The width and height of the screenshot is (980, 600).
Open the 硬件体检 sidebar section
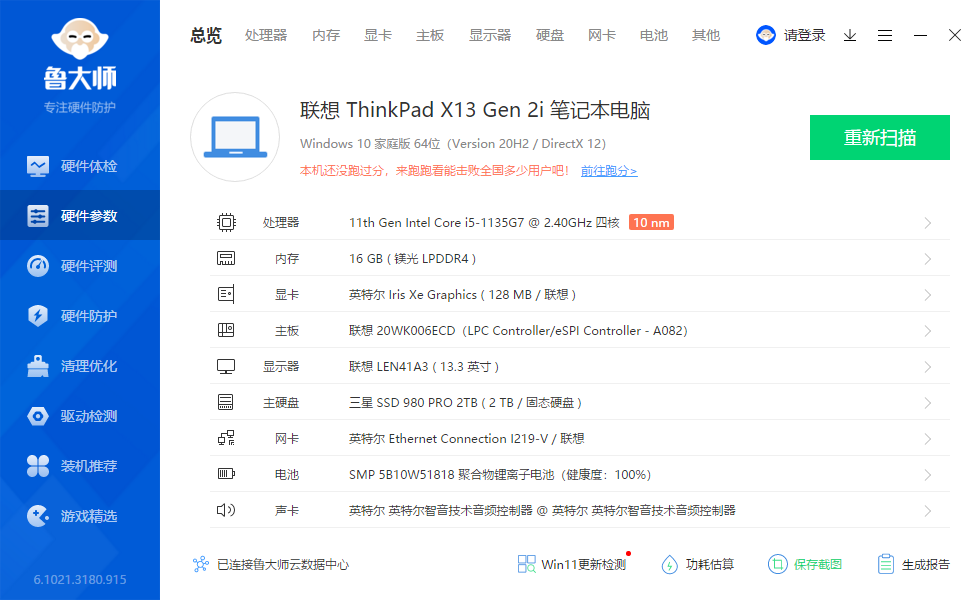[x=79, y=166]
